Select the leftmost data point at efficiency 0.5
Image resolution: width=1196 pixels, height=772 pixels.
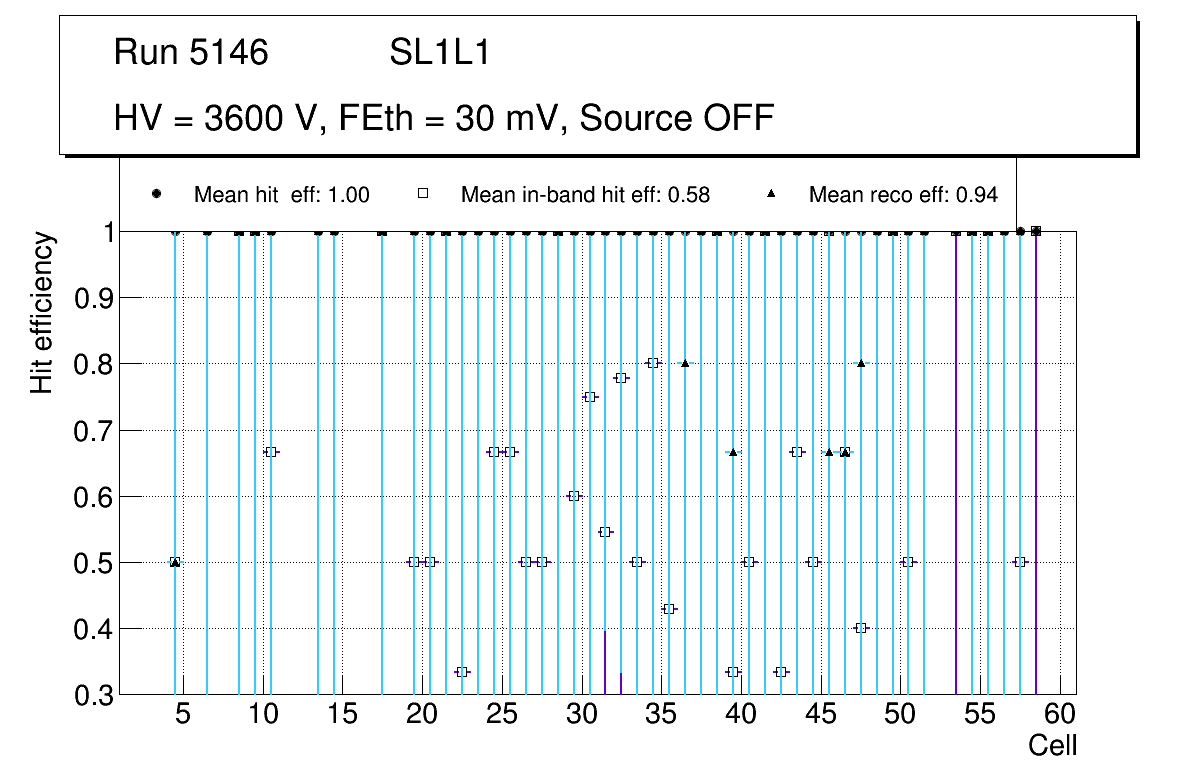coord(175,562)
